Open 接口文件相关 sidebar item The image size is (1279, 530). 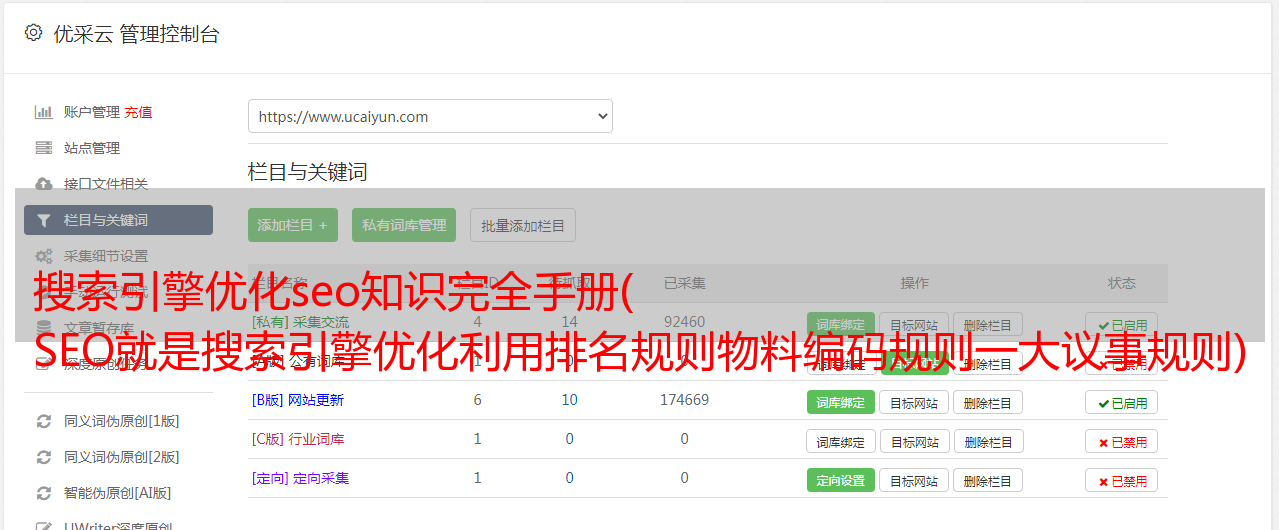[106, 184]
